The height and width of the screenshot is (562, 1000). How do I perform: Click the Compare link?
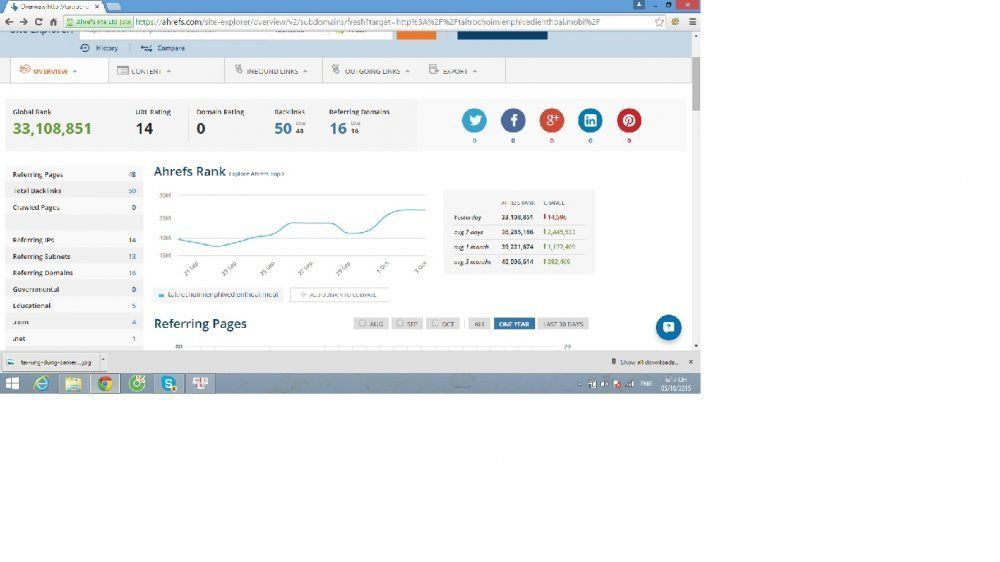click(171, 48)
